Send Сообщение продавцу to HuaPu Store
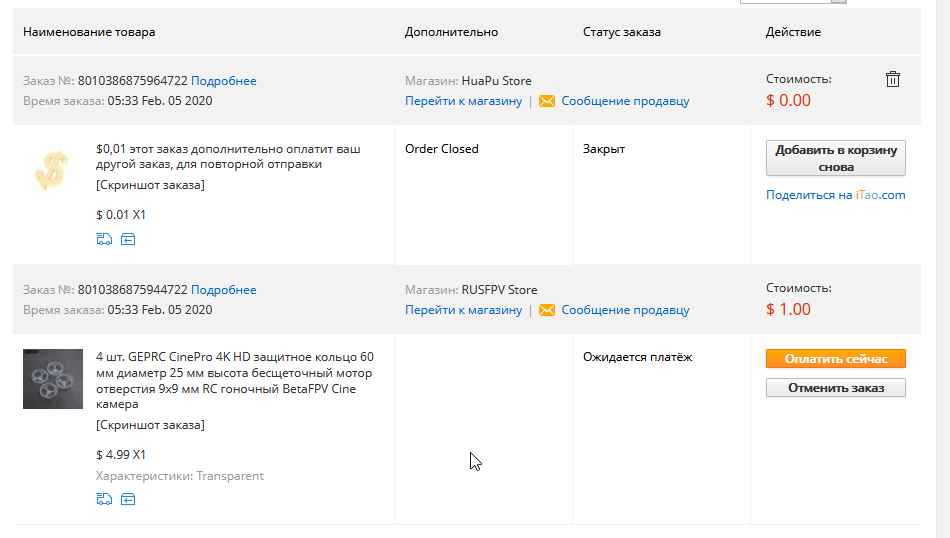The height and width of the screenshot is (538, 950). click(x=625, y=101)
